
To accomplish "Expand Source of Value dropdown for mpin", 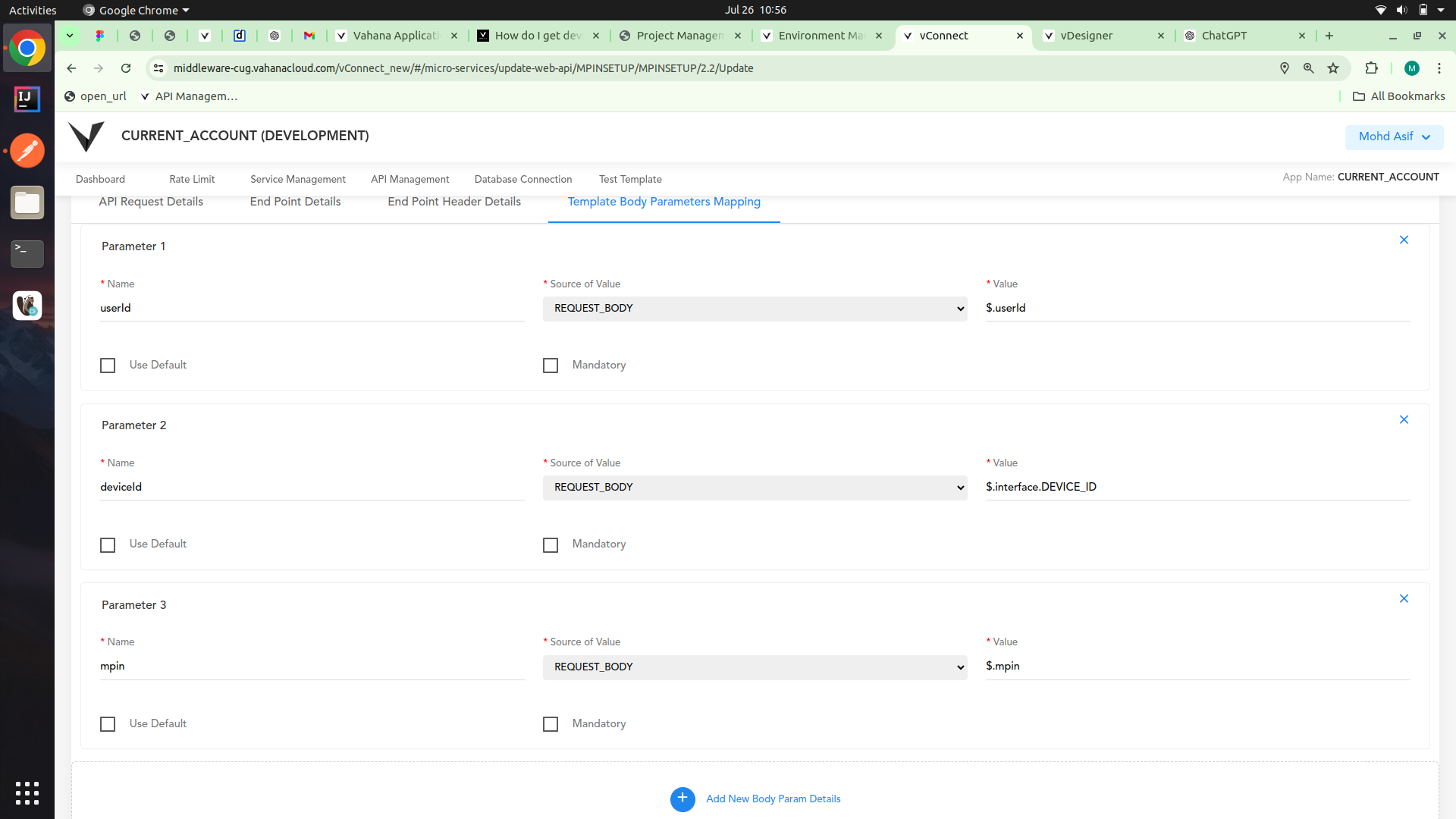I will 755,667.
